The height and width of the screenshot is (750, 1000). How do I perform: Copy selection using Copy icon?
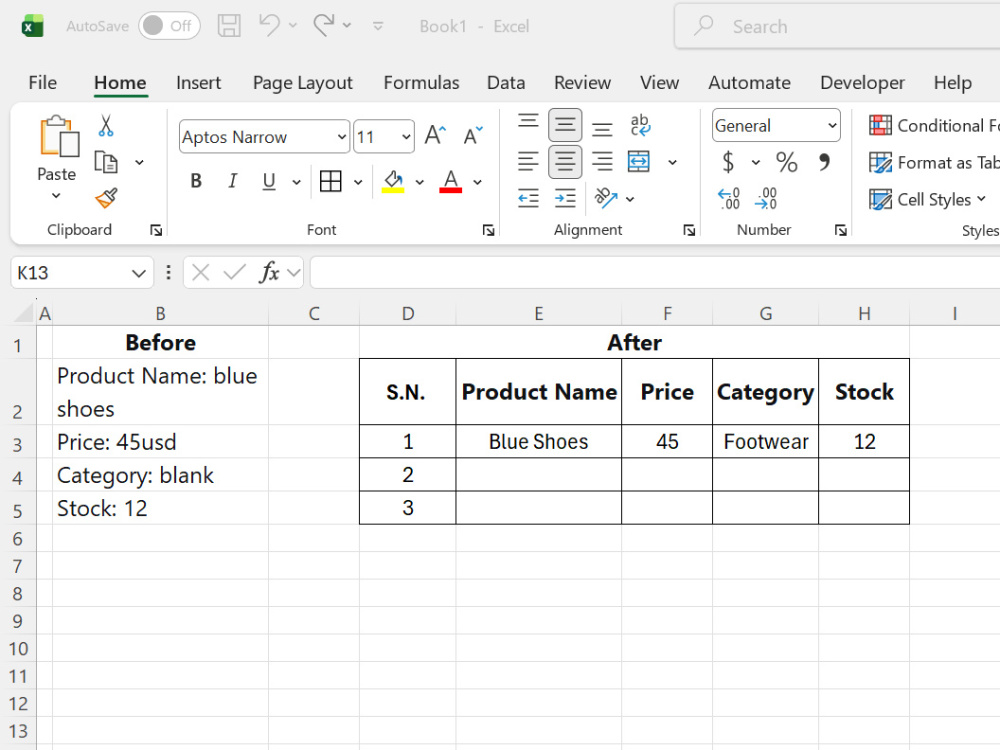tap(106, 163)
